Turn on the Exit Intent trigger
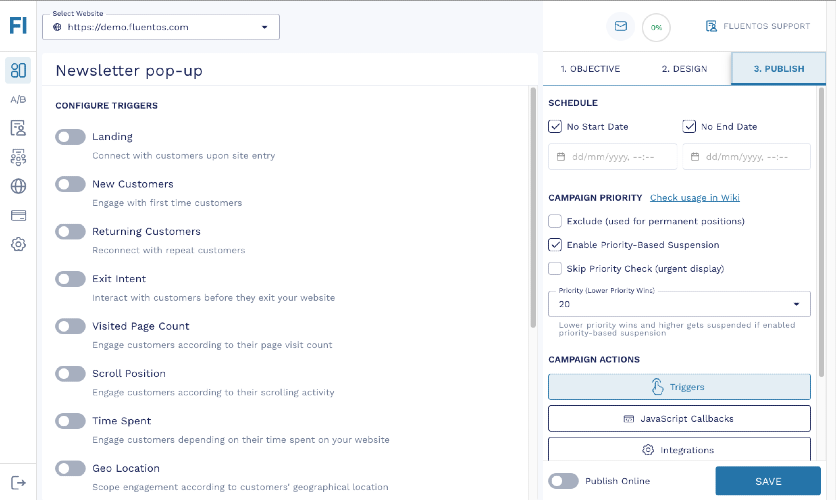836x500 pixels. pyautogui.click(x=70, y=279)
